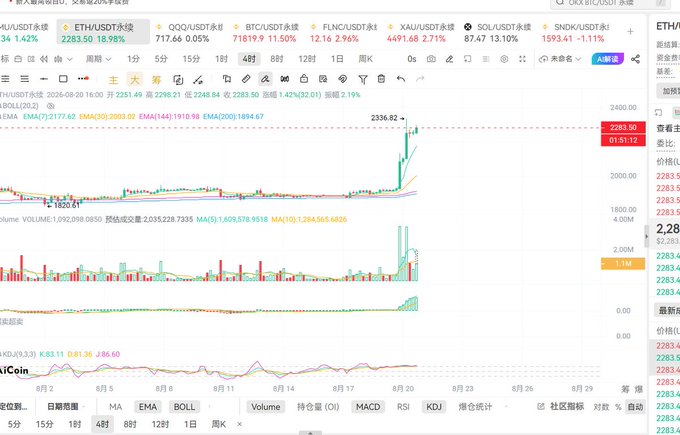Open the 周期 period dropdown
The height and width of the screenshot is (435, 680).
coord(98,59)
